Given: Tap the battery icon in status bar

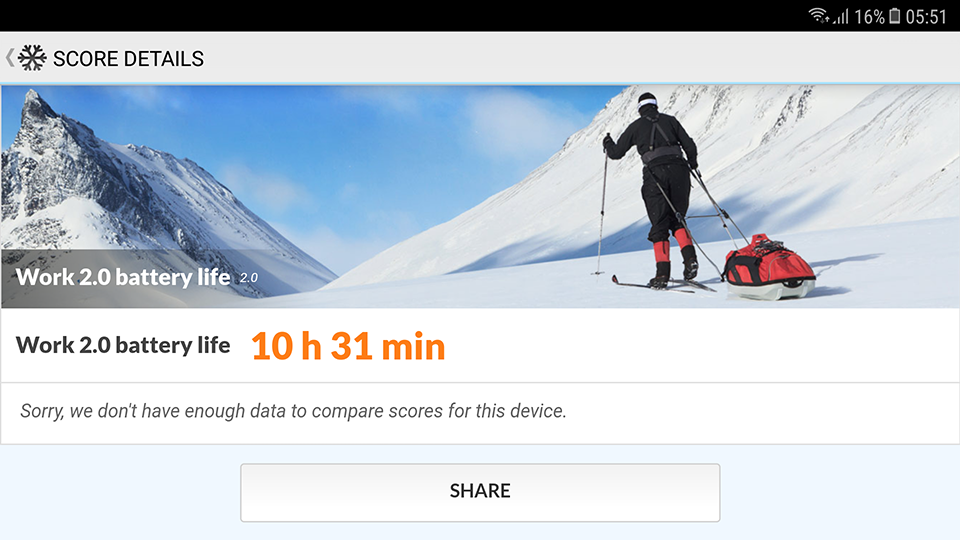Looking at the screenshot, I should 894,16.
